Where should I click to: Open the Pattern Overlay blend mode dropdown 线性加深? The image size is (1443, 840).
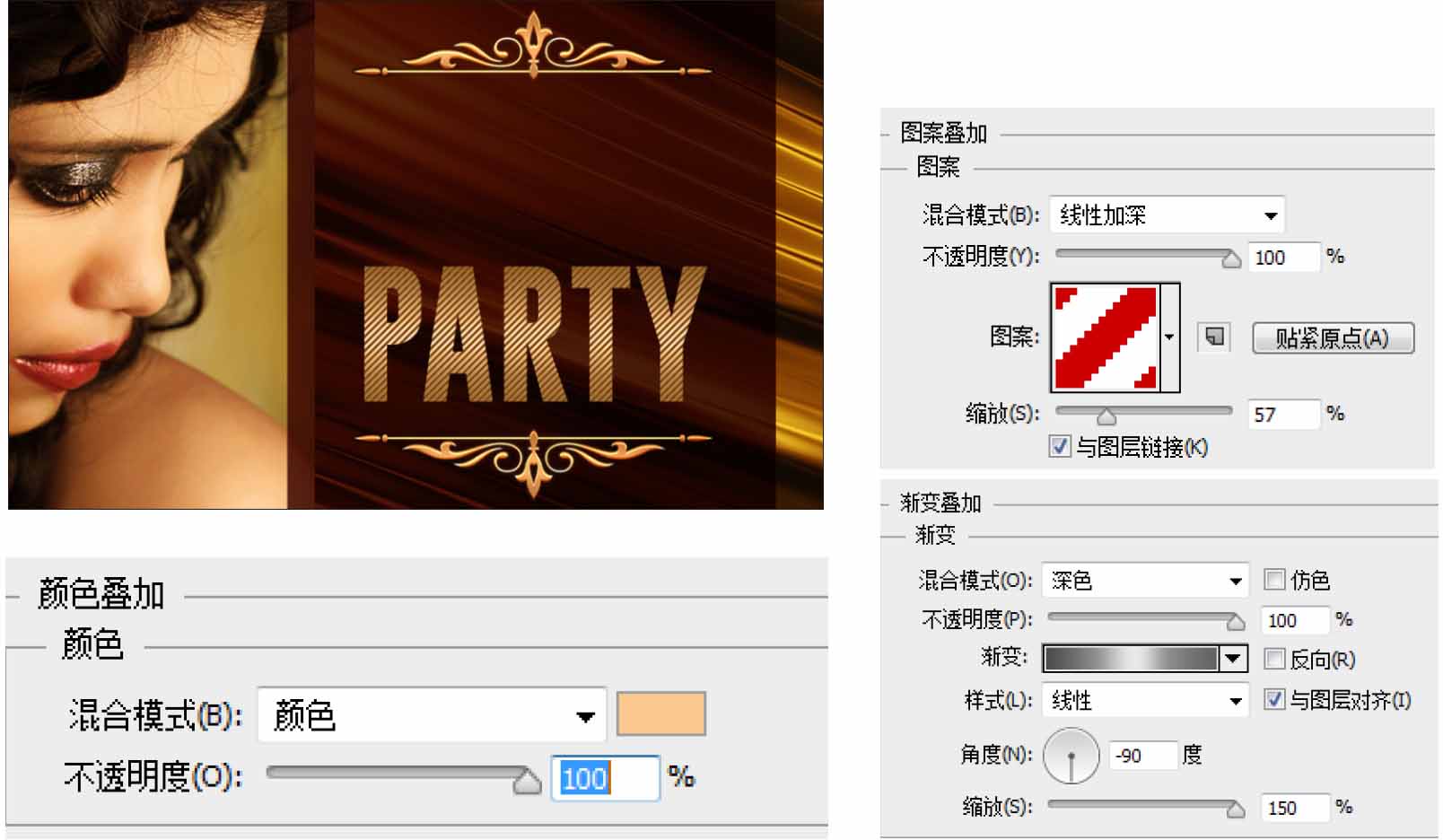1167,215
